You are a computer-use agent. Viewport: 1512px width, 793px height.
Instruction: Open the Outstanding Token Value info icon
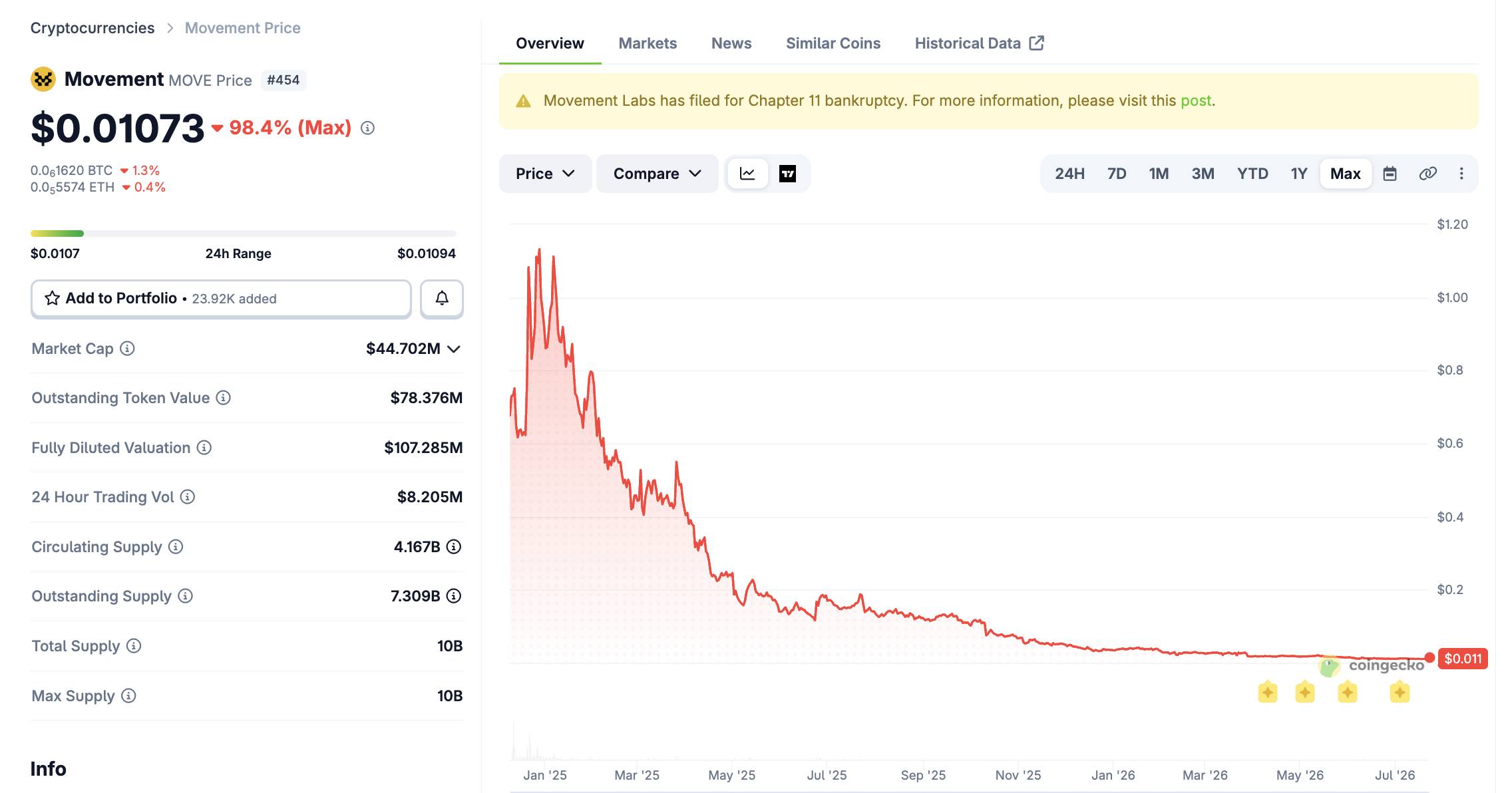(224, 398)
